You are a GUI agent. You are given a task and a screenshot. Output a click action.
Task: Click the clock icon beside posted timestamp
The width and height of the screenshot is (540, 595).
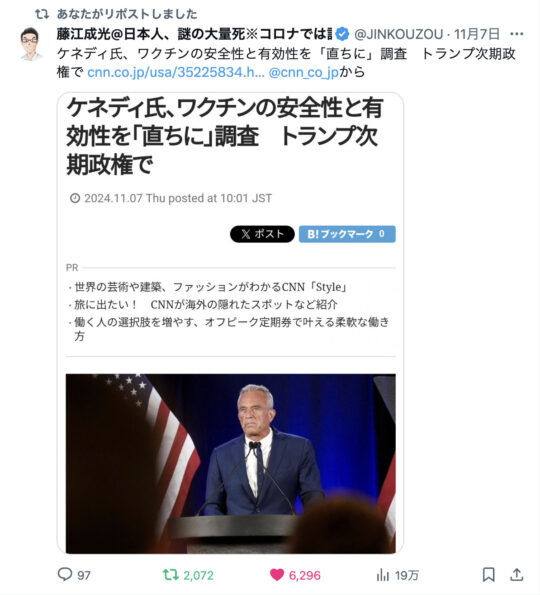[75, 198]
